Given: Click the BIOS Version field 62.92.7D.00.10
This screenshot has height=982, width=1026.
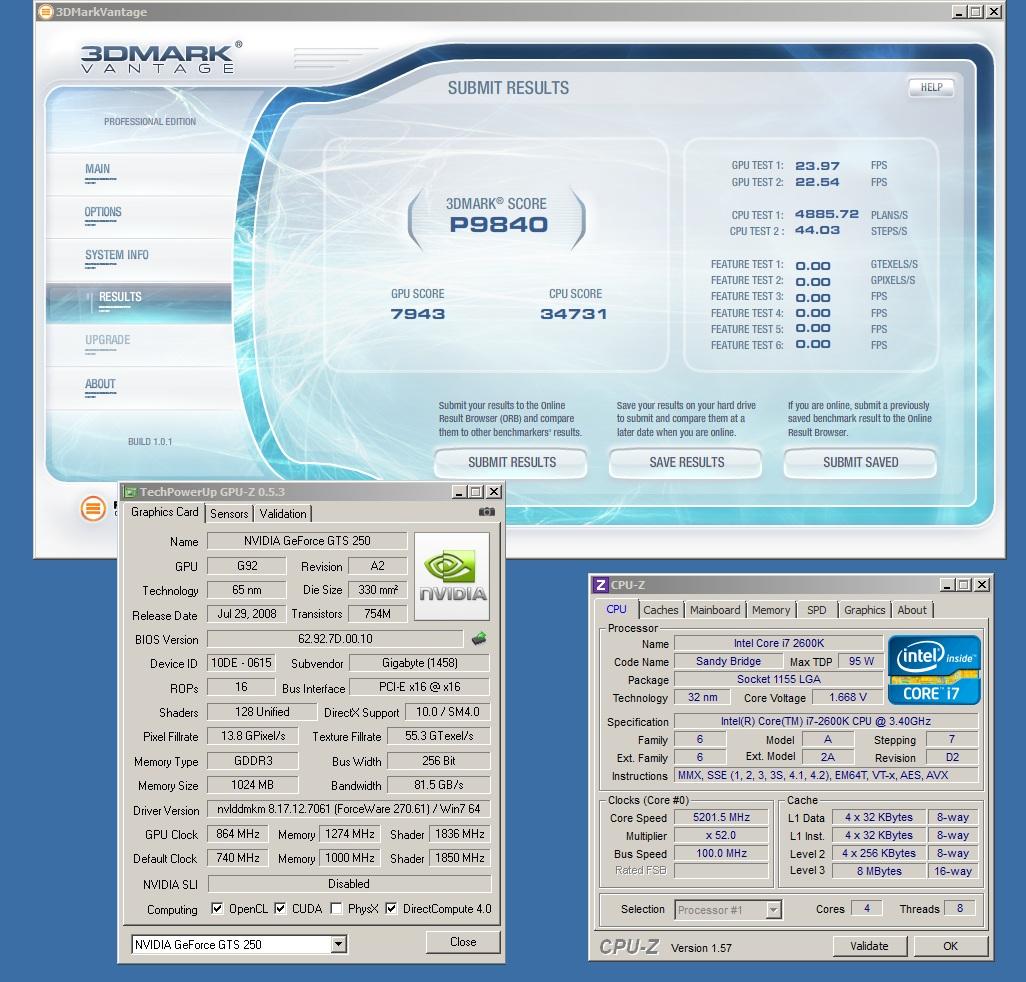Looking at the screenshot, I should (x=335, y=639).
